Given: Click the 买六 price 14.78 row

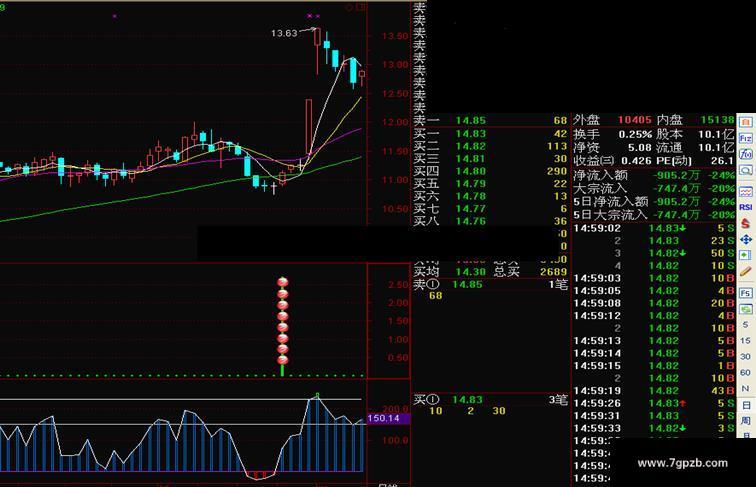Looking at the screenshot, I should tap(490, 196).
